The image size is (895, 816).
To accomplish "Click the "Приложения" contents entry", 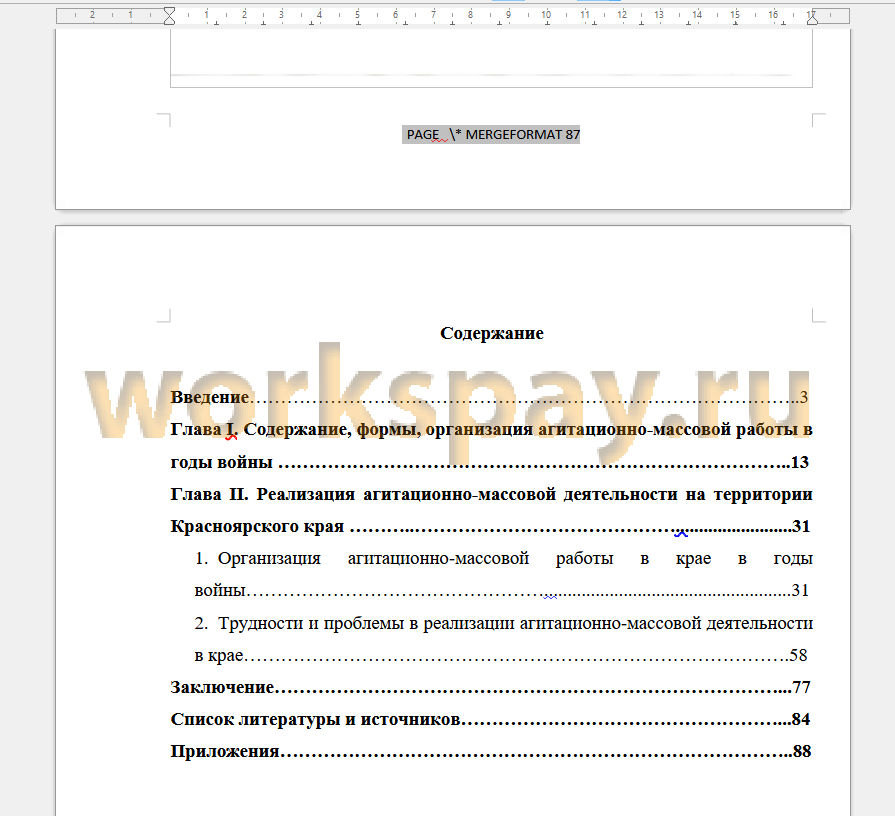I will tap(225, 752).
